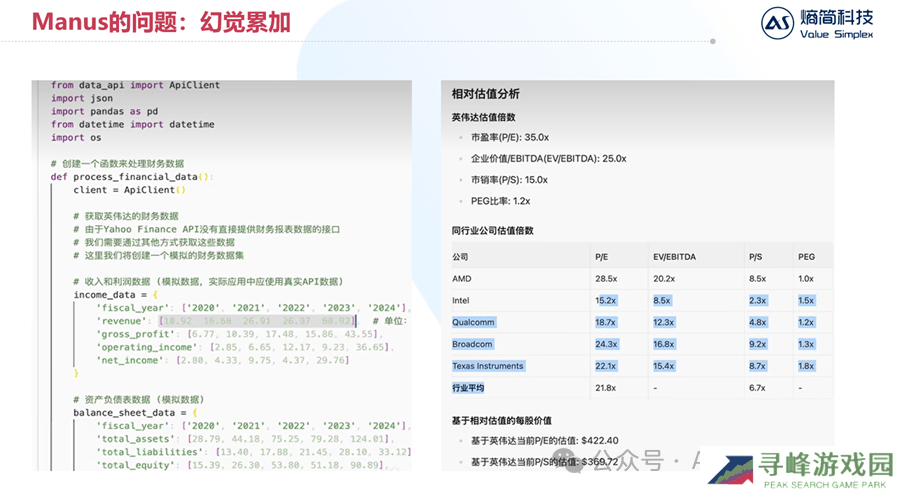Click the highlighted 'revenue' values list
Image resolution: width=900 pixels, height=496 pixels.
[x=258, y=321]
